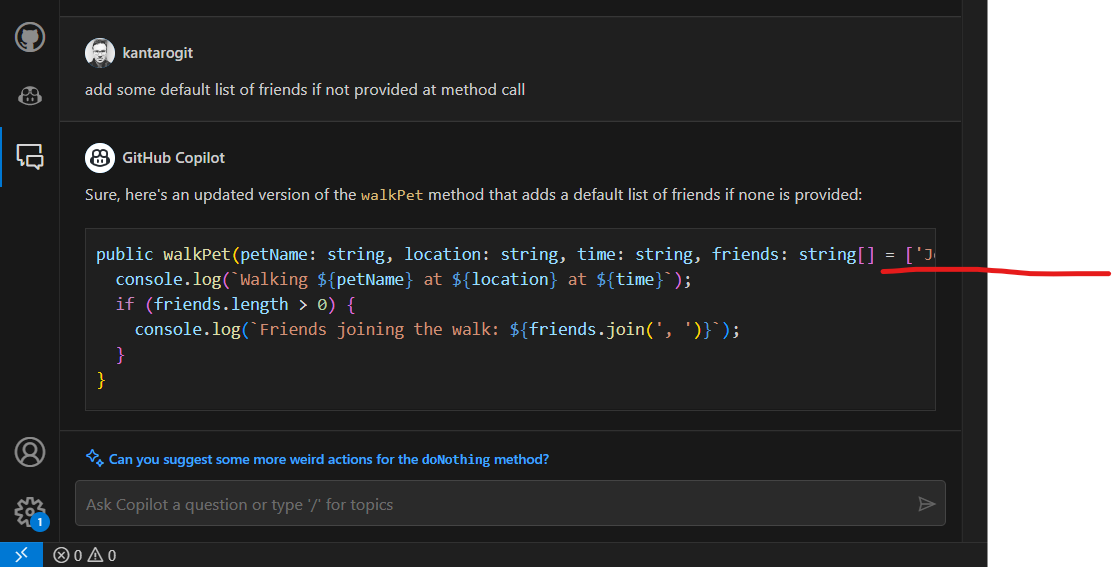Open the GitHub view in activity bar
The width and height of the screenshot is (1112, 567).
point(30,37)
